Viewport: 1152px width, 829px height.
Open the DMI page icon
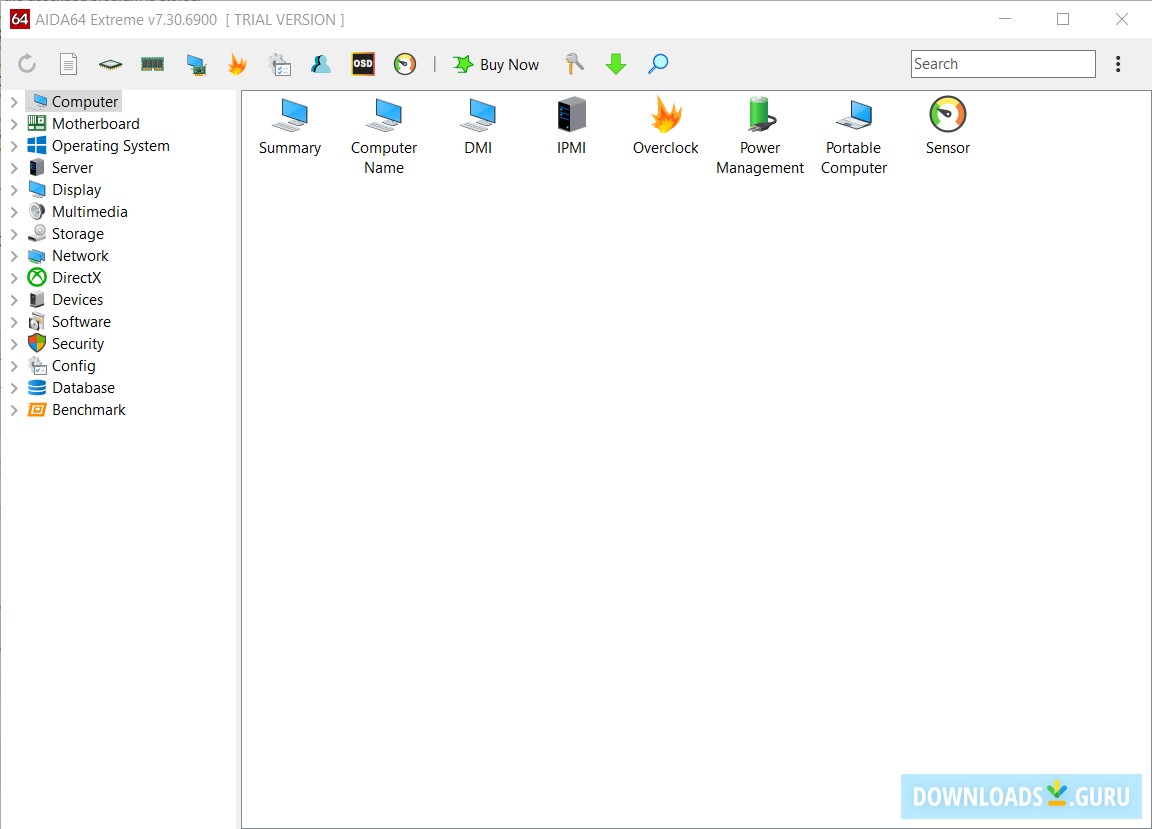(478, 126)
